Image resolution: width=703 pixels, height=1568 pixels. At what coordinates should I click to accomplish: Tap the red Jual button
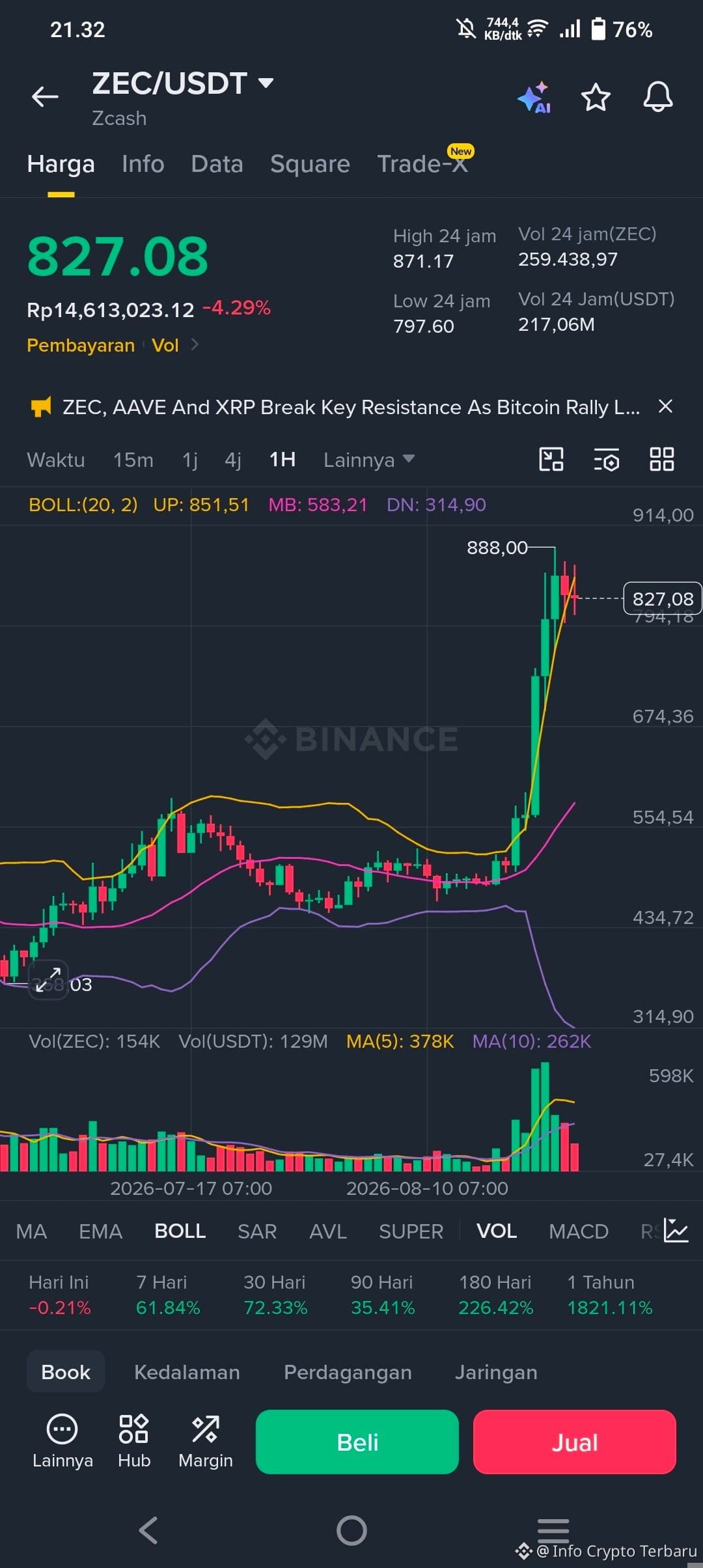tap(575, 1442)
